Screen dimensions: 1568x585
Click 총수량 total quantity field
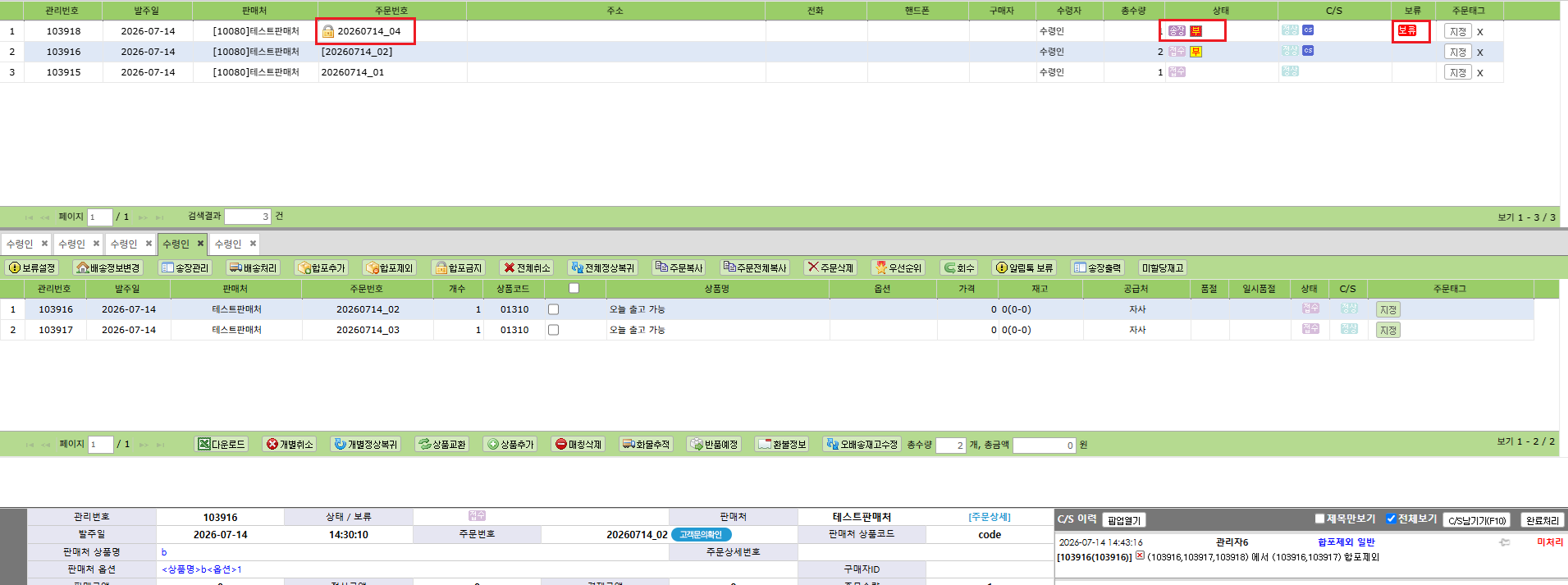950,445
